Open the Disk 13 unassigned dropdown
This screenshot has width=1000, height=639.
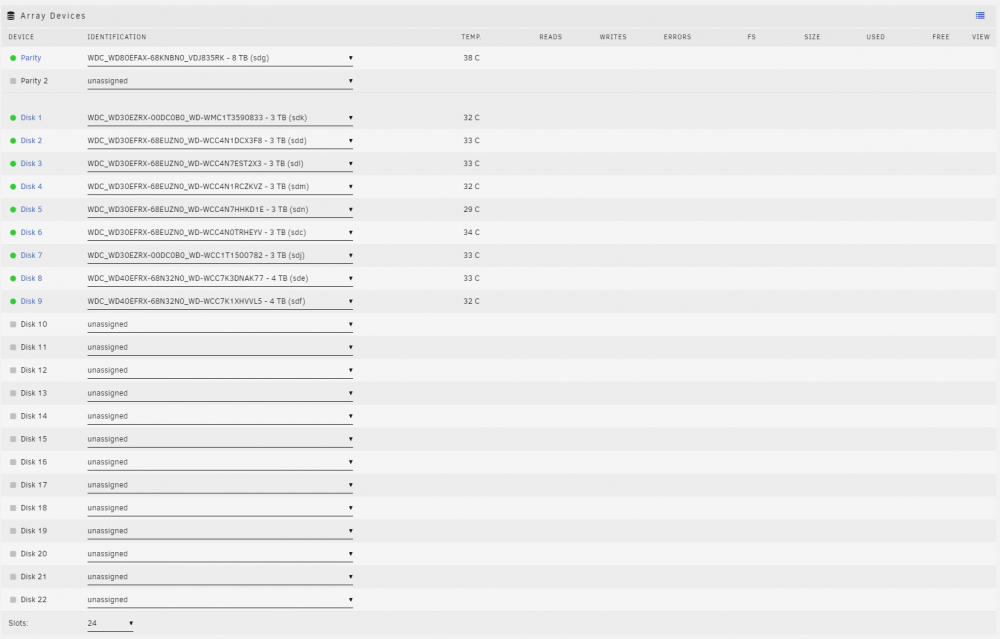point(220,393)
